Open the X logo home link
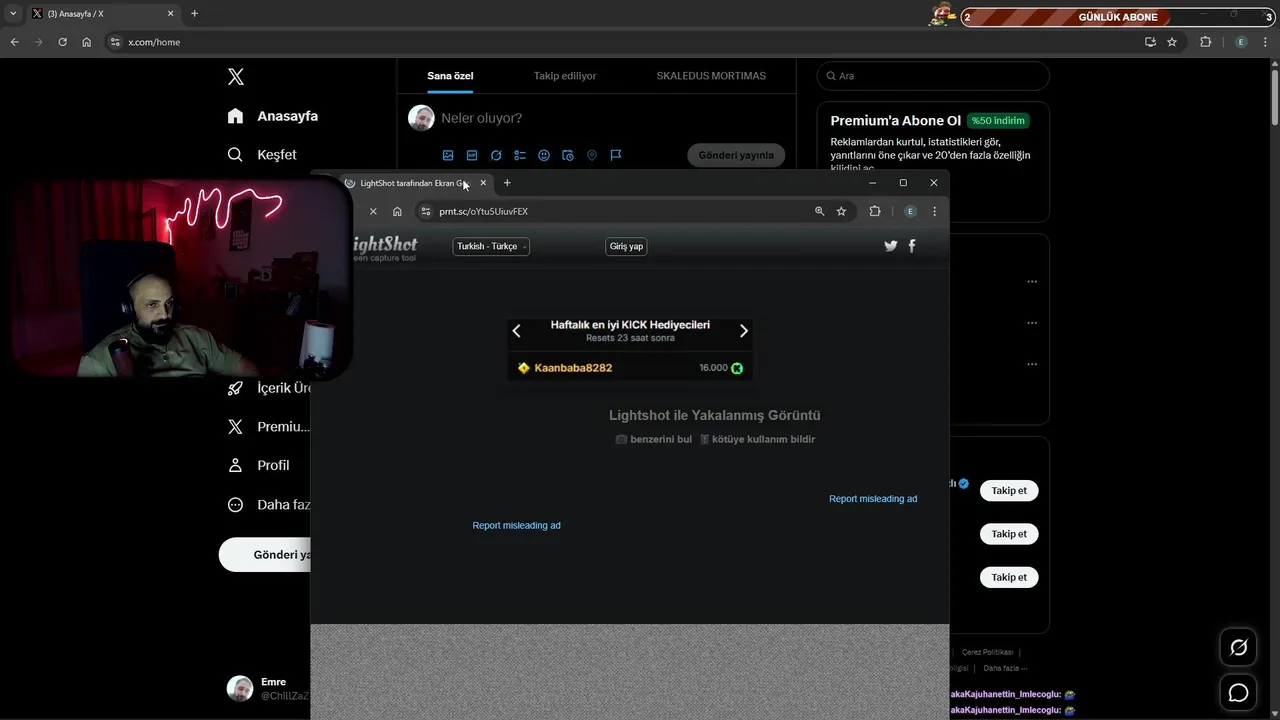This screenshot has height=720, width=1280. click(236, 77)
